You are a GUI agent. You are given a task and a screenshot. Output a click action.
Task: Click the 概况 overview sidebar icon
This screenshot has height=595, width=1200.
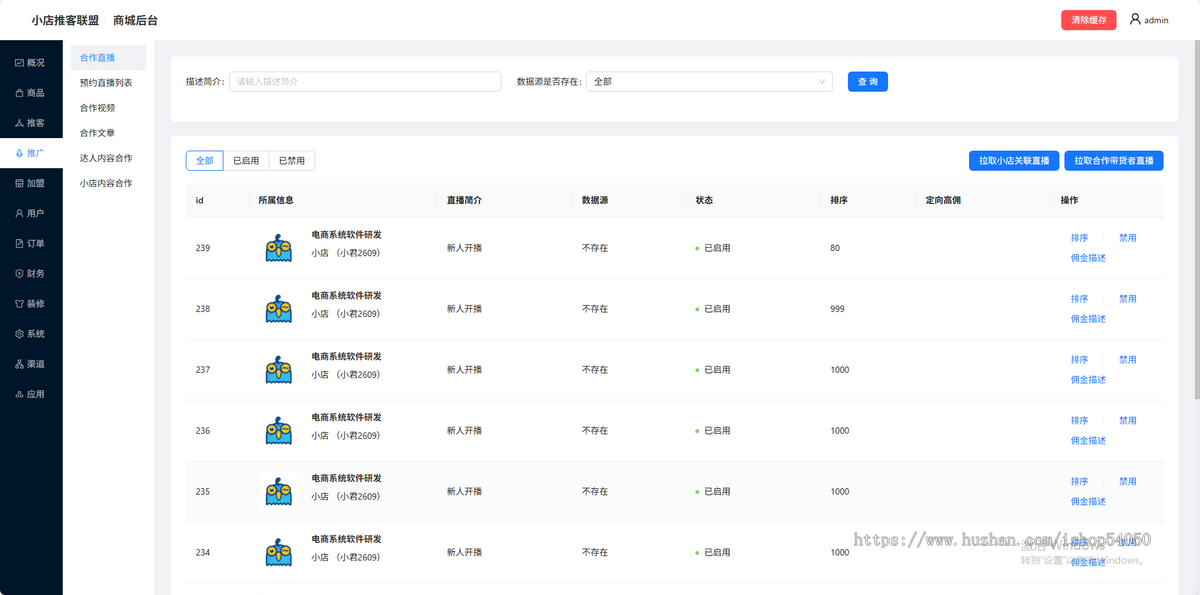click(x=20, y=63)
